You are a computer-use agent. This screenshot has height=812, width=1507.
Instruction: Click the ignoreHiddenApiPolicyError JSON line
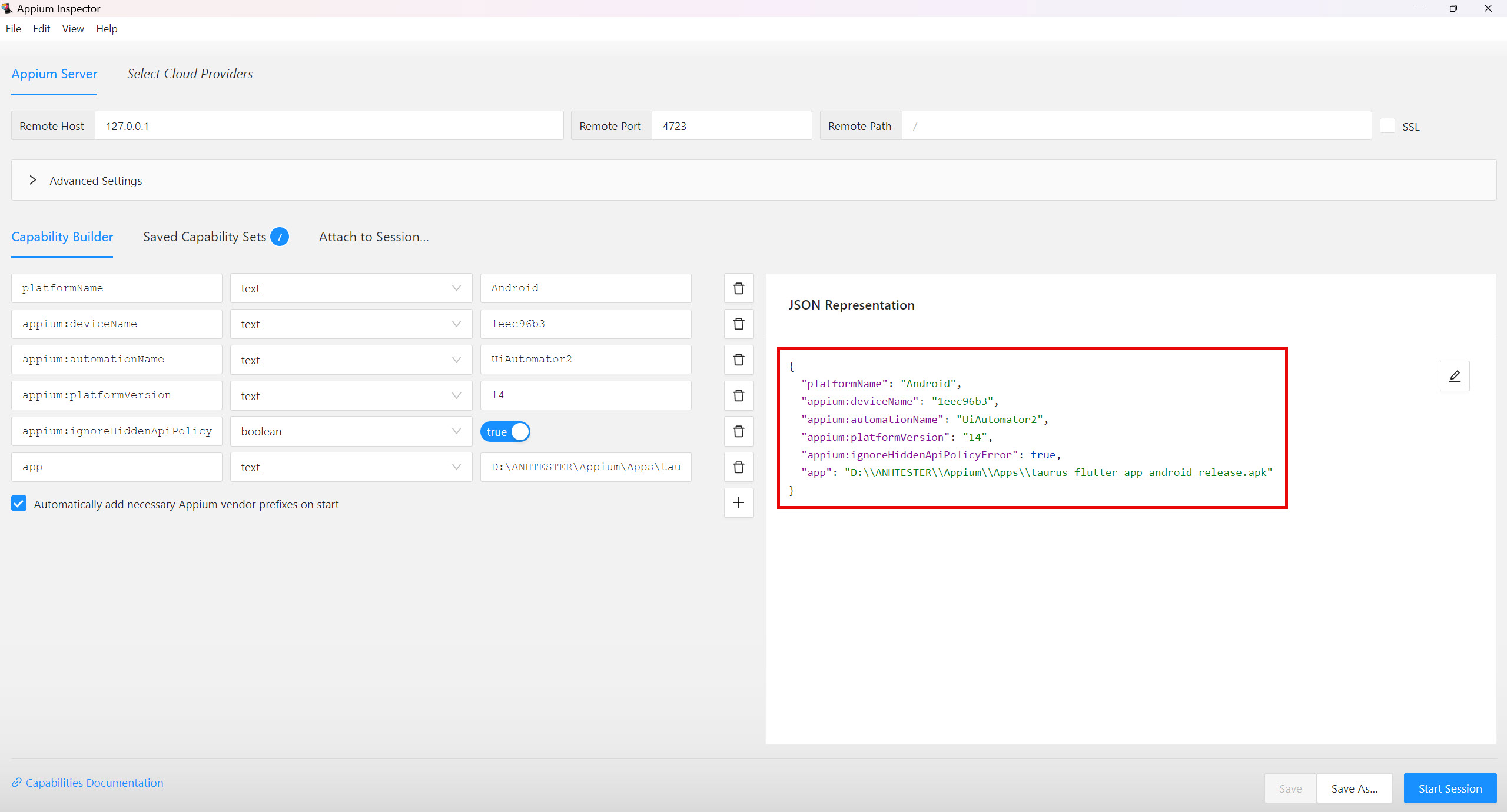pos(931,455)
